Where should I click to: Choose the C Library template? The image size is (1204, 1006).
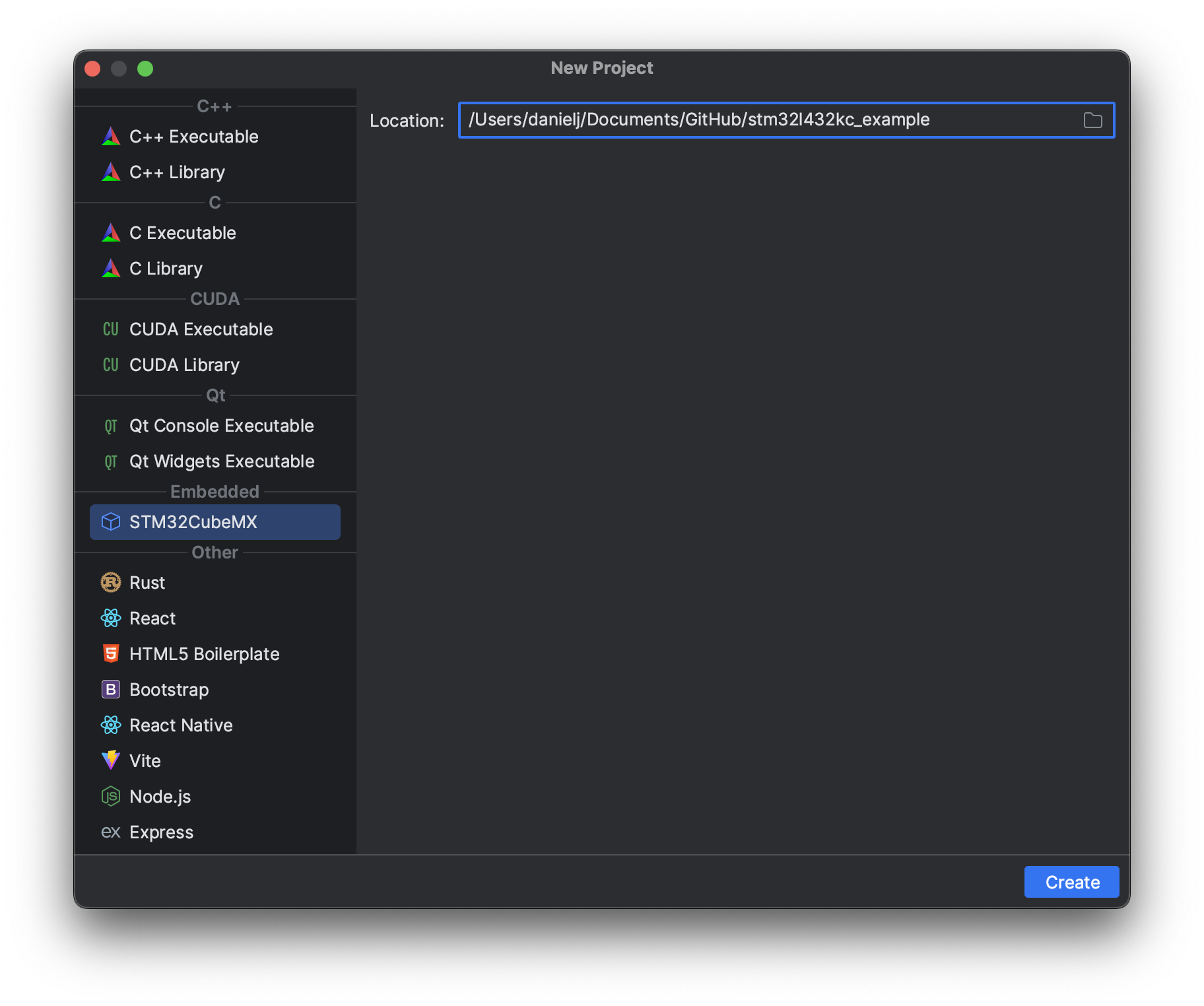point(166,268)
